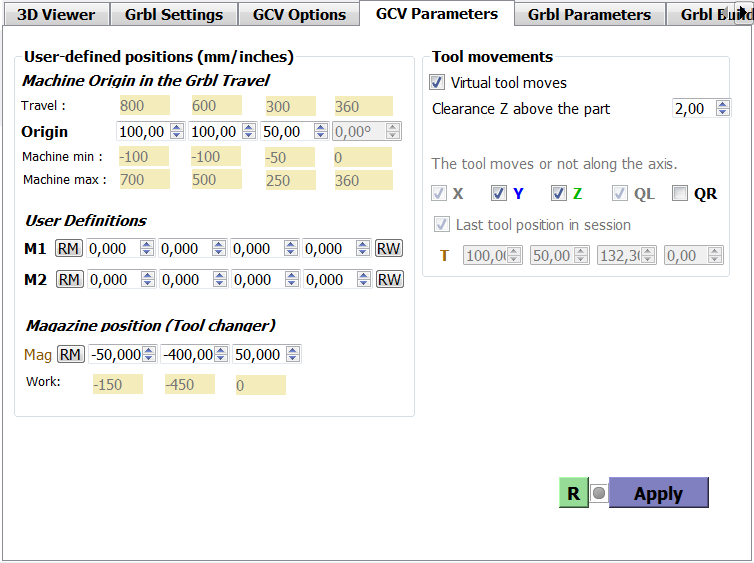
Task: Click the Travel value 300
Action: coord(290,106)
